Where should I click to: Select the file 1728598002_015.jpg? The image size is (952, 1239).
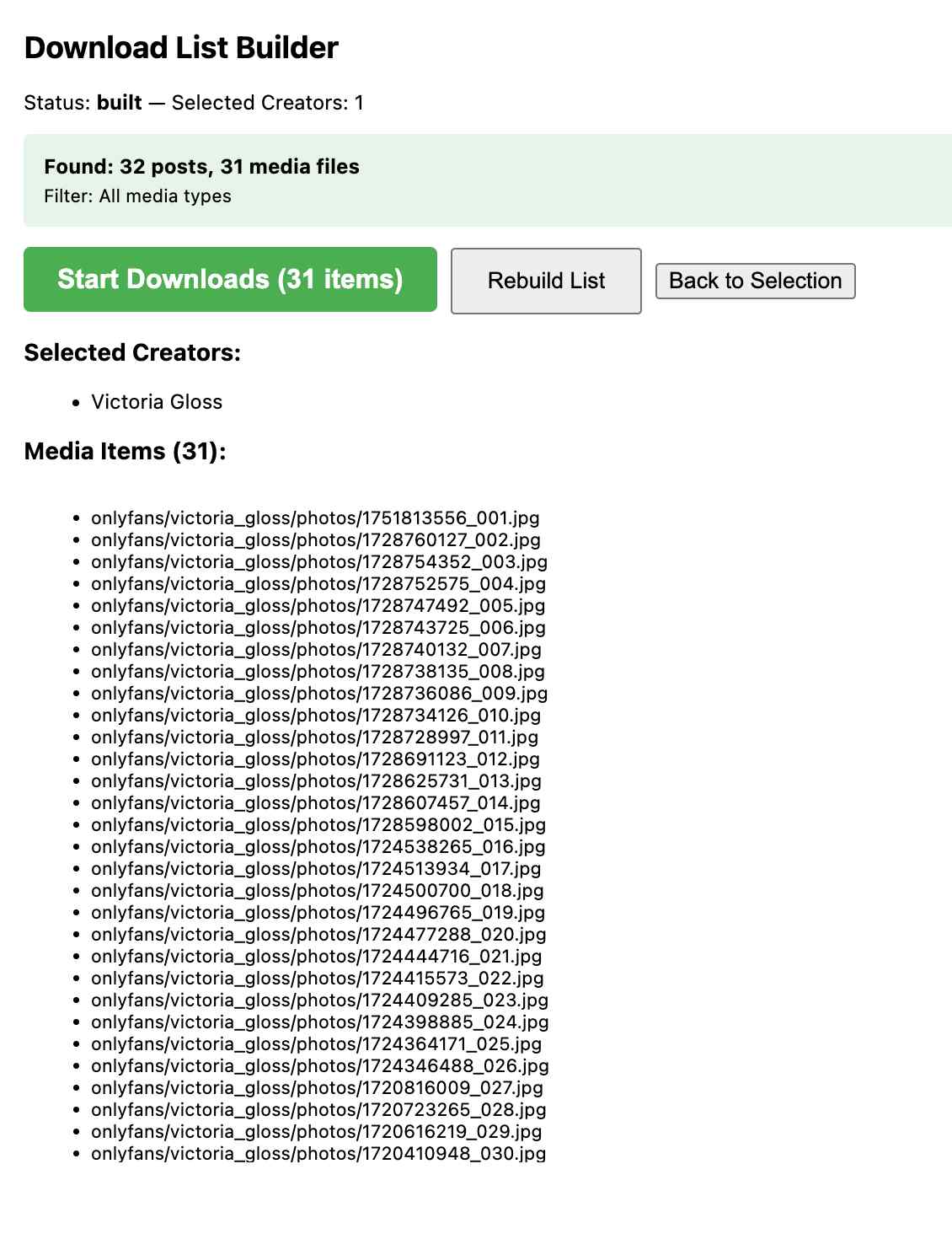coord(317,825)
